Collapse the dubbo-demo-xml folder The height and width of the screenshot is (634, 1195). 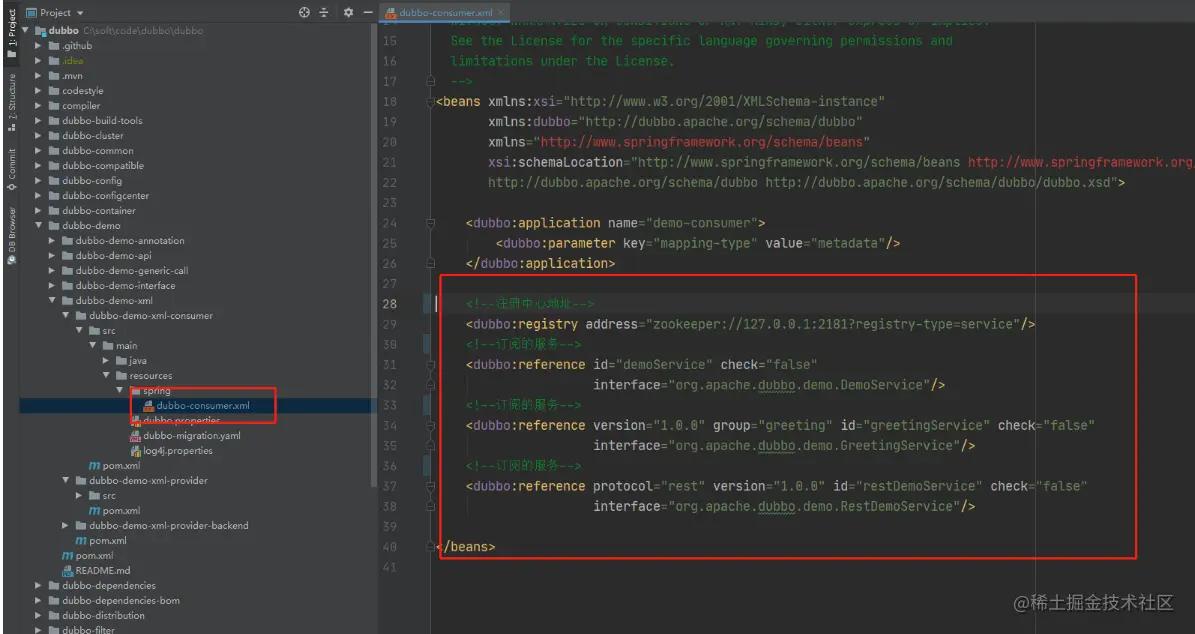(52, 300)
